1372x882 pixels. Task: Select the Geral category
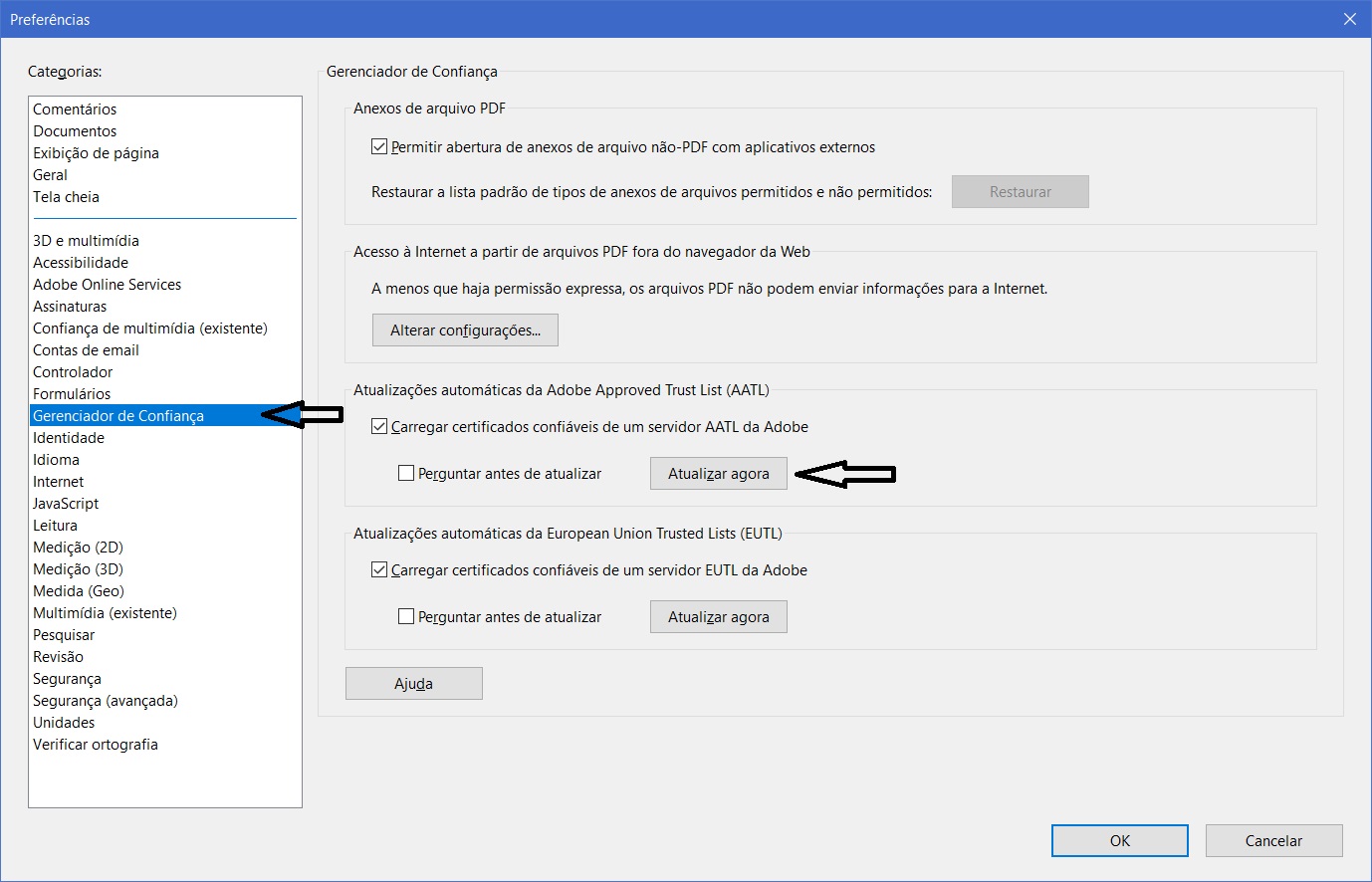click(50, 175)
